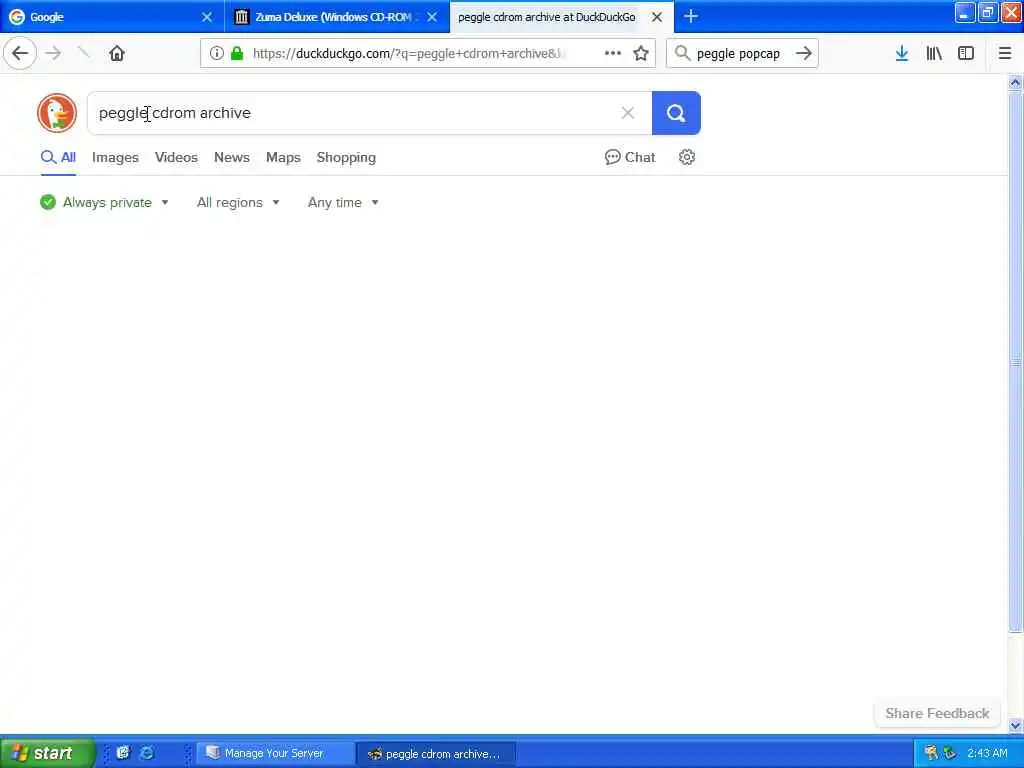Run the peggle popcap search arrow
1024x768 pixels.
tap(804, 54)
